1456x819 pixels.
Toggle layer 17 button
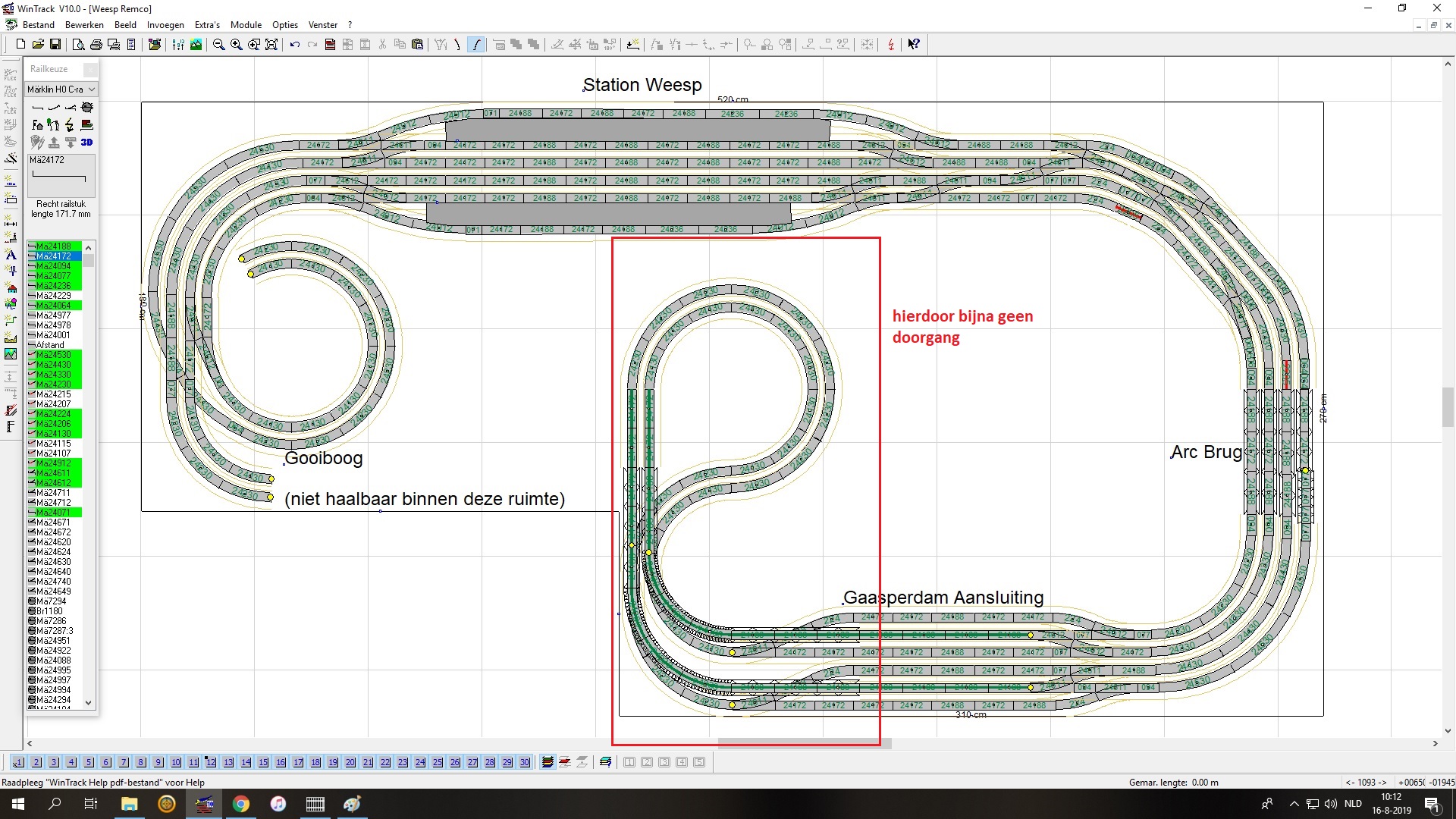coord(298,762)
